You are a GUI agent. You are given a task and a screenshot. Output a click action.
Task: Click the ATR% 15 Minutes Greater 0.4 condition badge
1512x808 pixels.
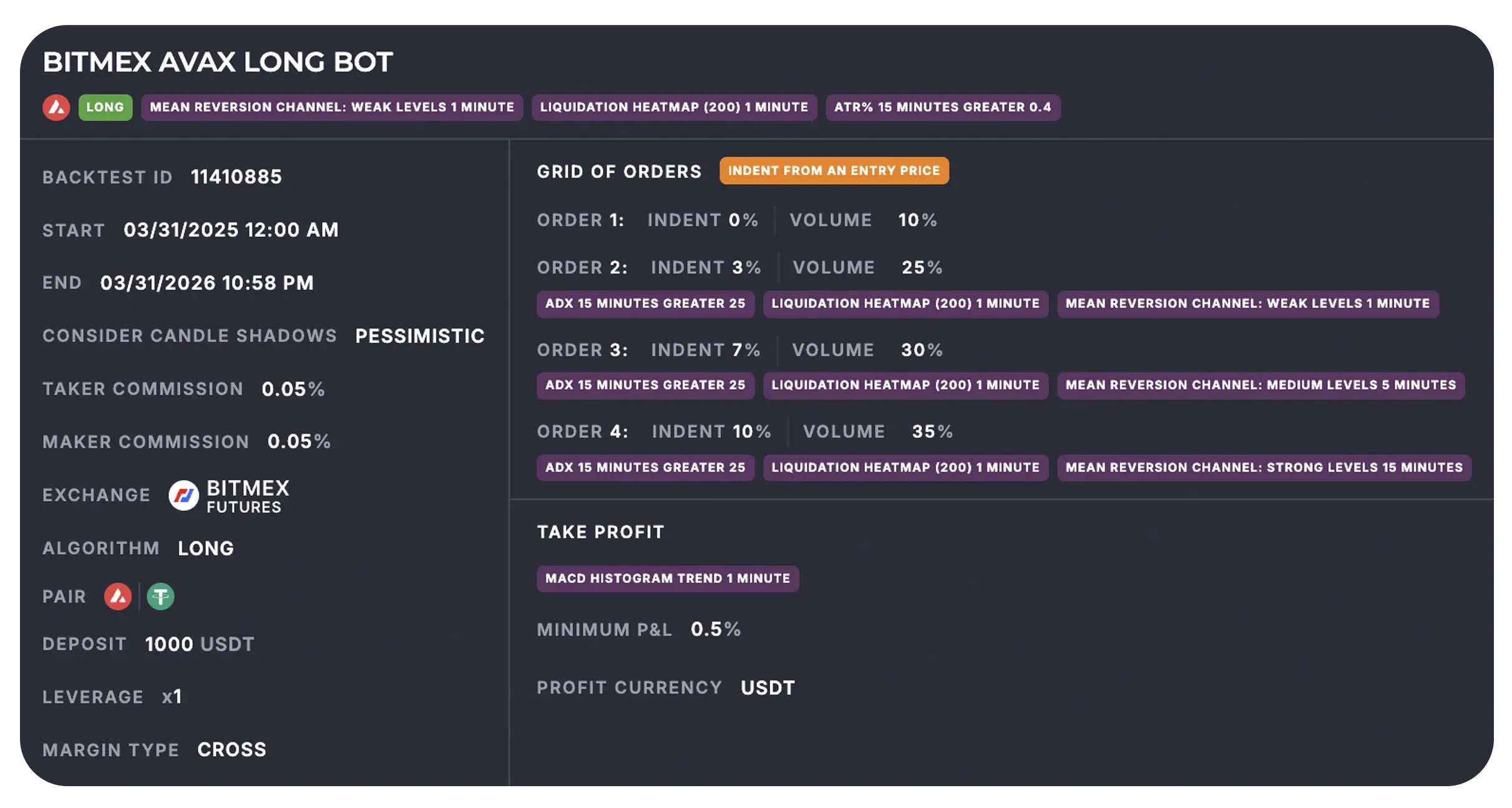click(943, 107)
